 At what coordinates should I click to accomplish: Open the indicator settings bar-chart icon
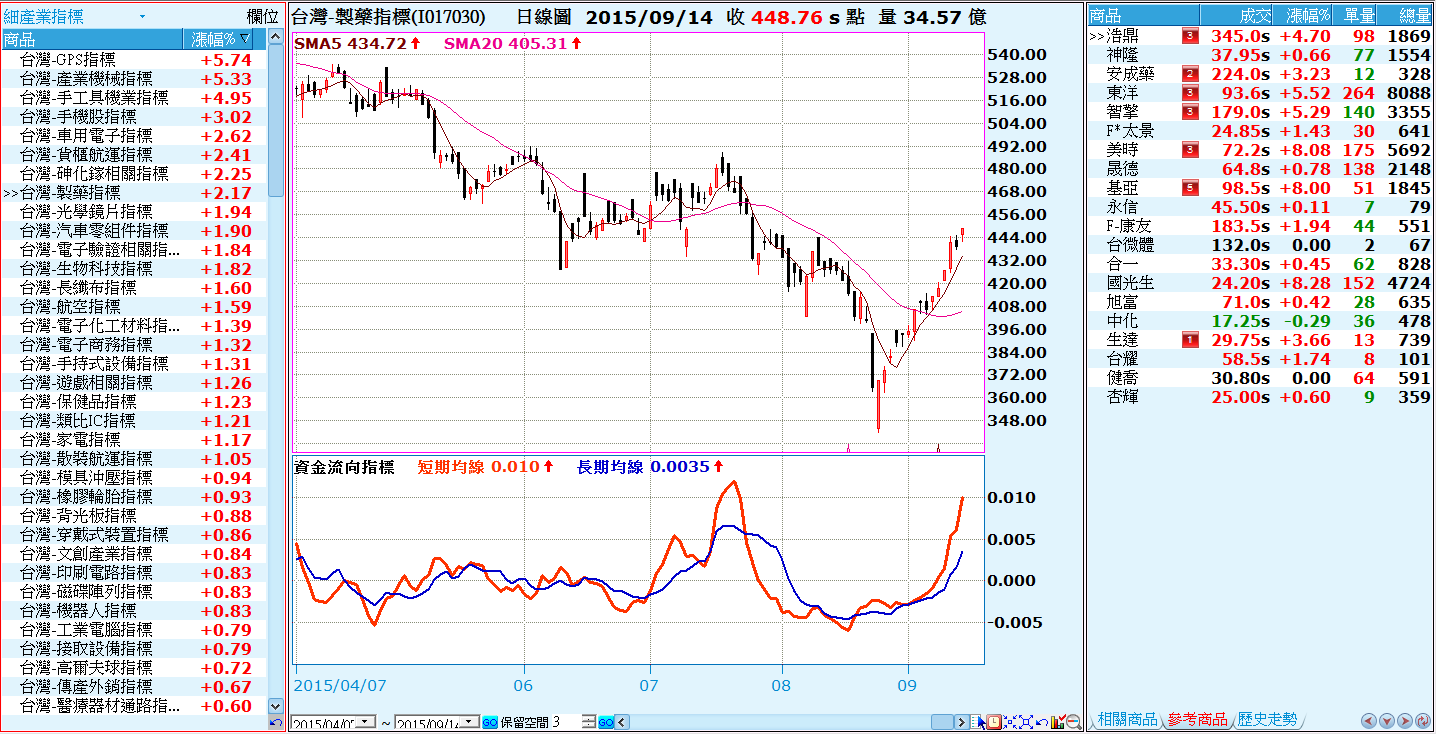tap(1058, 722)
